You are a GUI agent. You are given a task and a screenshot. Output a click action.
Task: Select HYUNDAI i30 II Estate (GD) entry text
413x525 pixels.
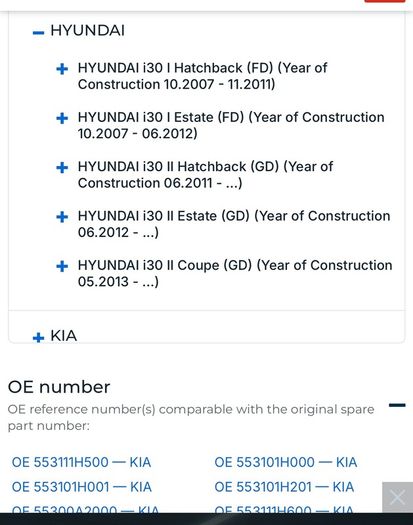coord(234,224)
